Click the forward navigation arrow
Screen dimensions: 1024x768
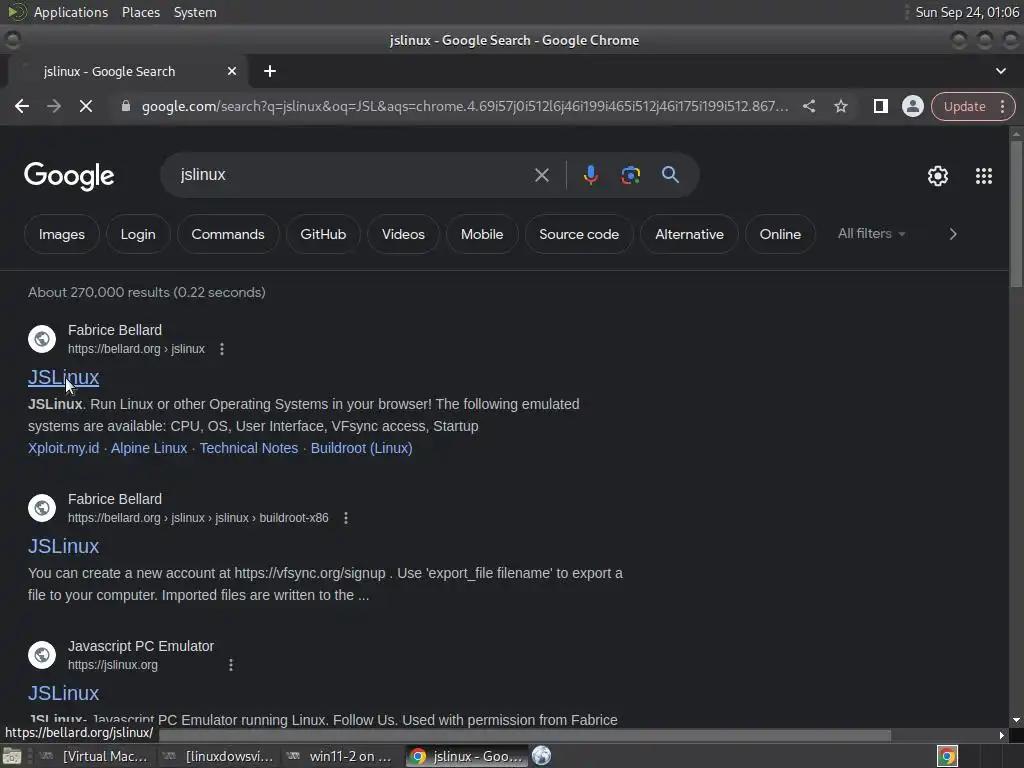click(x=54, y=106)
